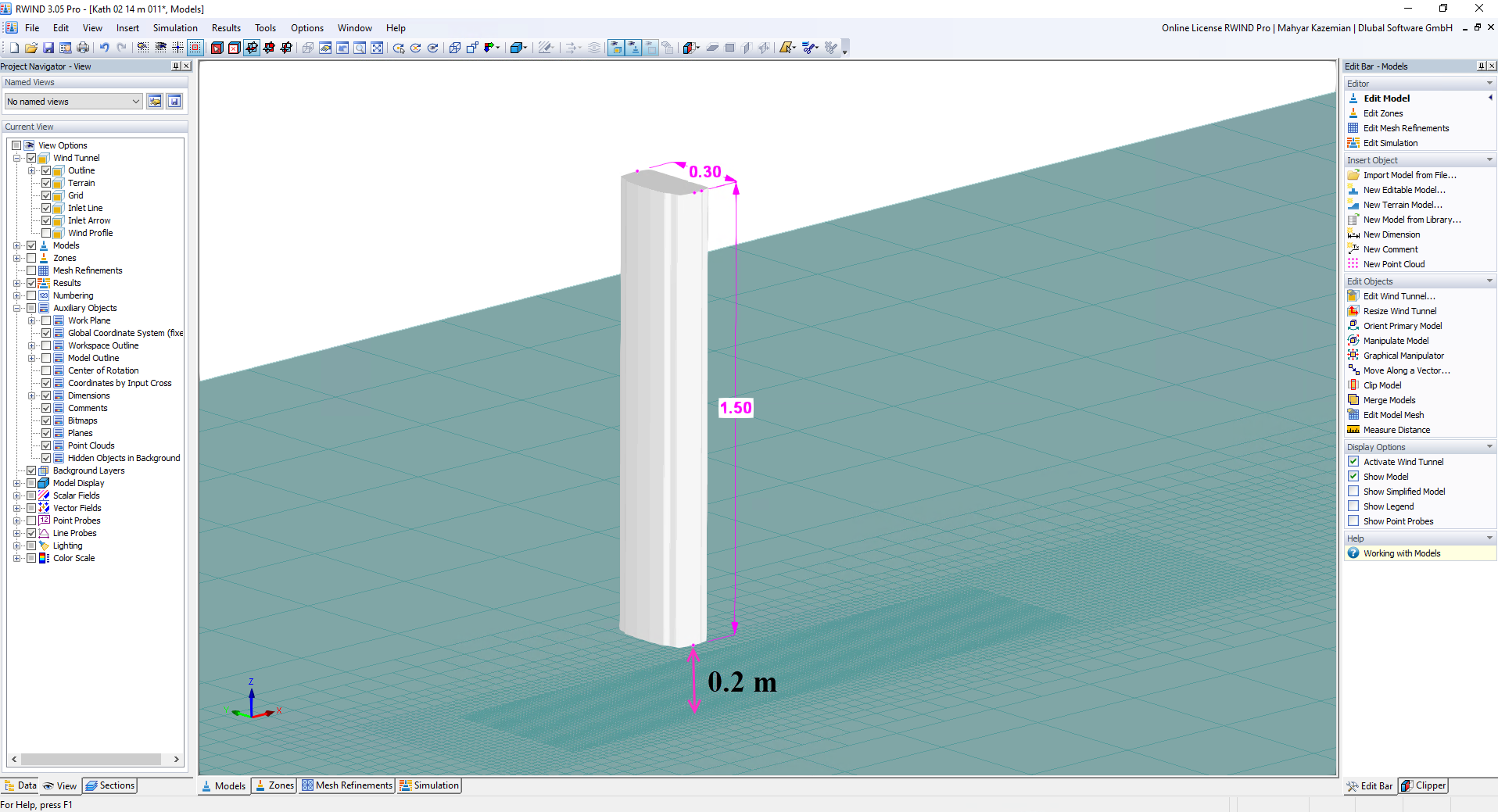This screenshot has height=812, width=1498.
Task: Expand the Models tree node
Action: pyautogui.click(x=17, y=245)
